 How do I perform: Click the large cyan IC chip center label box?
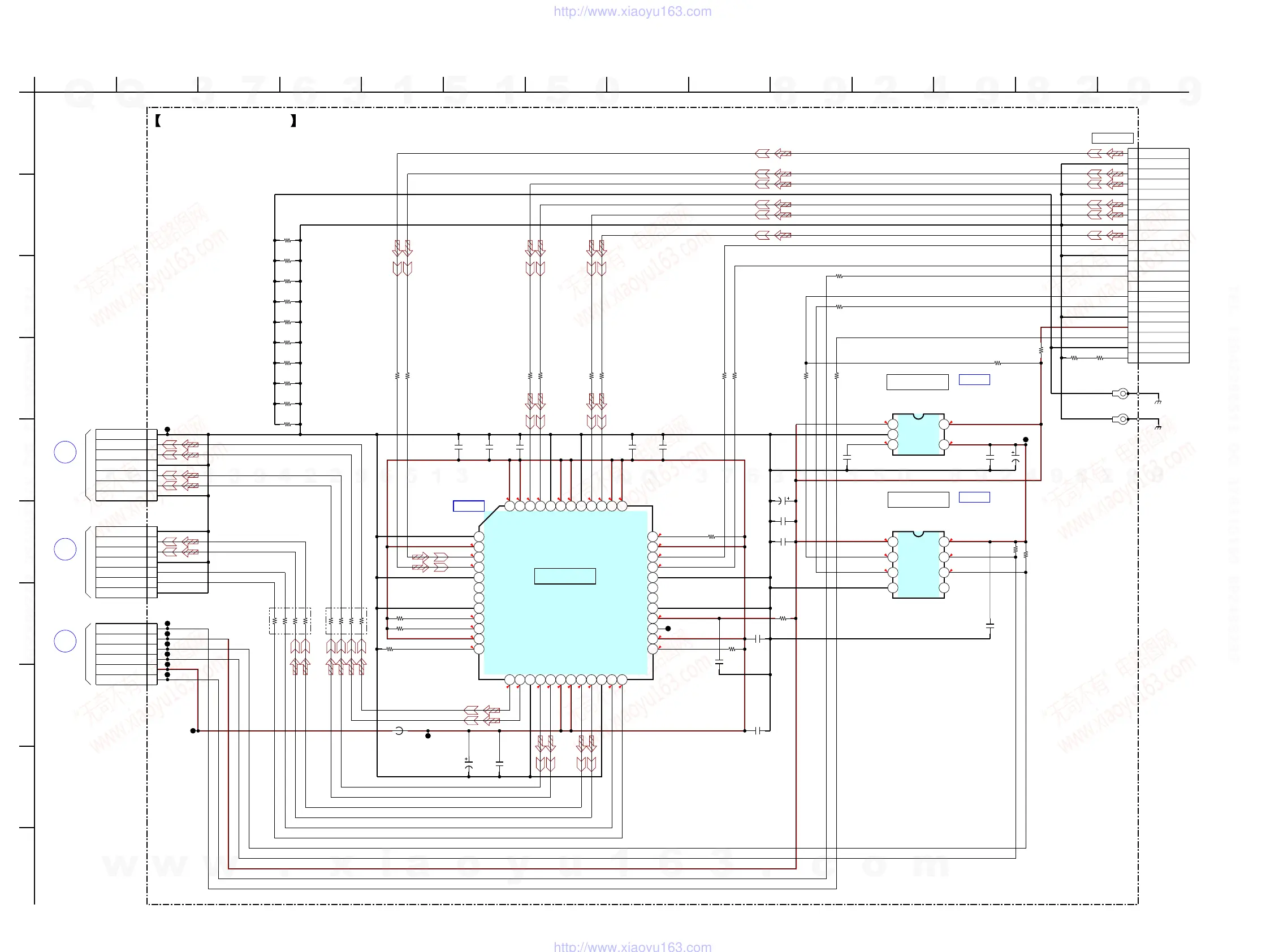pos(565,576)
